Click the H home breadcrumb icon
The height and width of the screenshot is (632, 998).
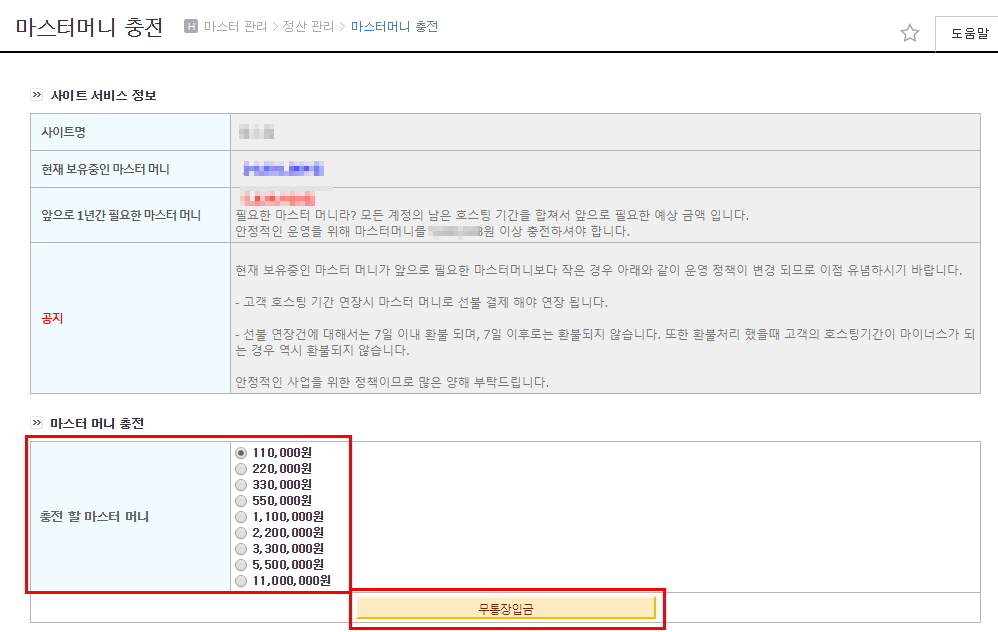pos(190,26)
